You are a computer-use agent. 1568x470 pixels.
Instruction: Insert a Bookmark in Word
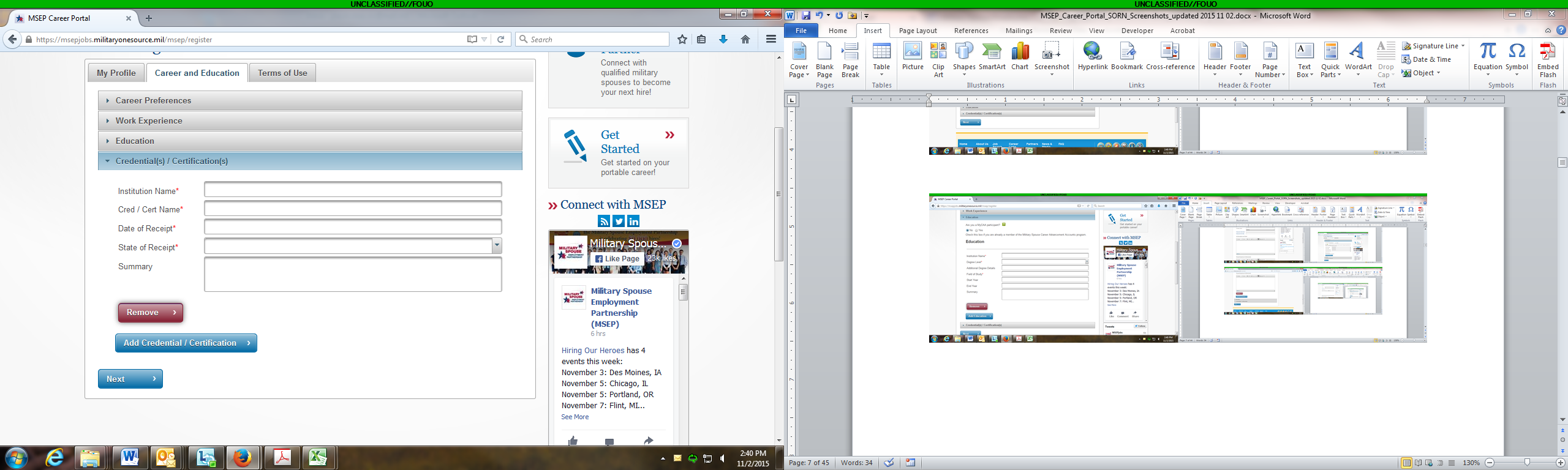(1127, 56)
